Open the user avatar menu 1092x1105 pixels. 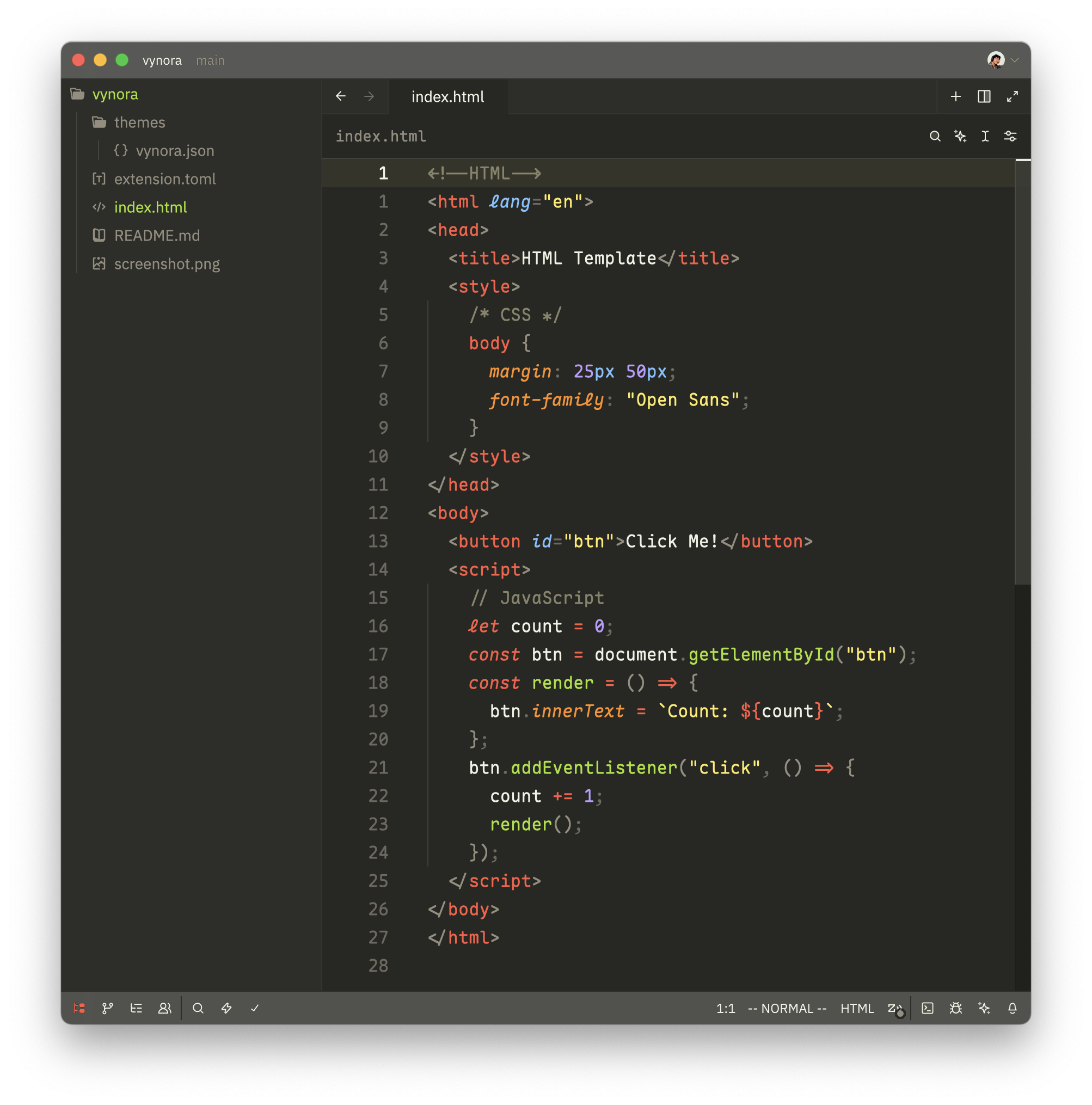tap(1002, 60)
